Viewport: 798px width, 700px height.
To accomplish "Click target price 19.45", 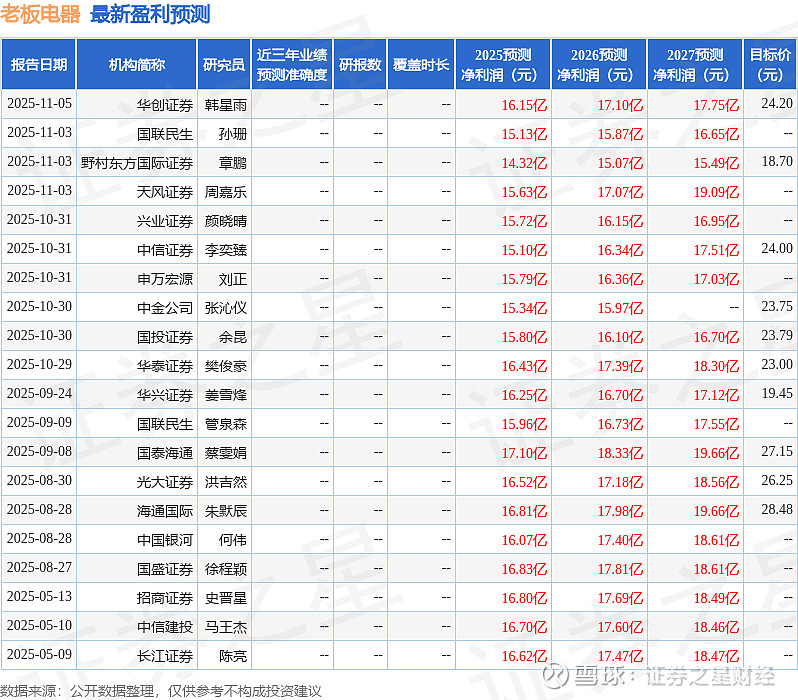I will (x=777, y=394).
